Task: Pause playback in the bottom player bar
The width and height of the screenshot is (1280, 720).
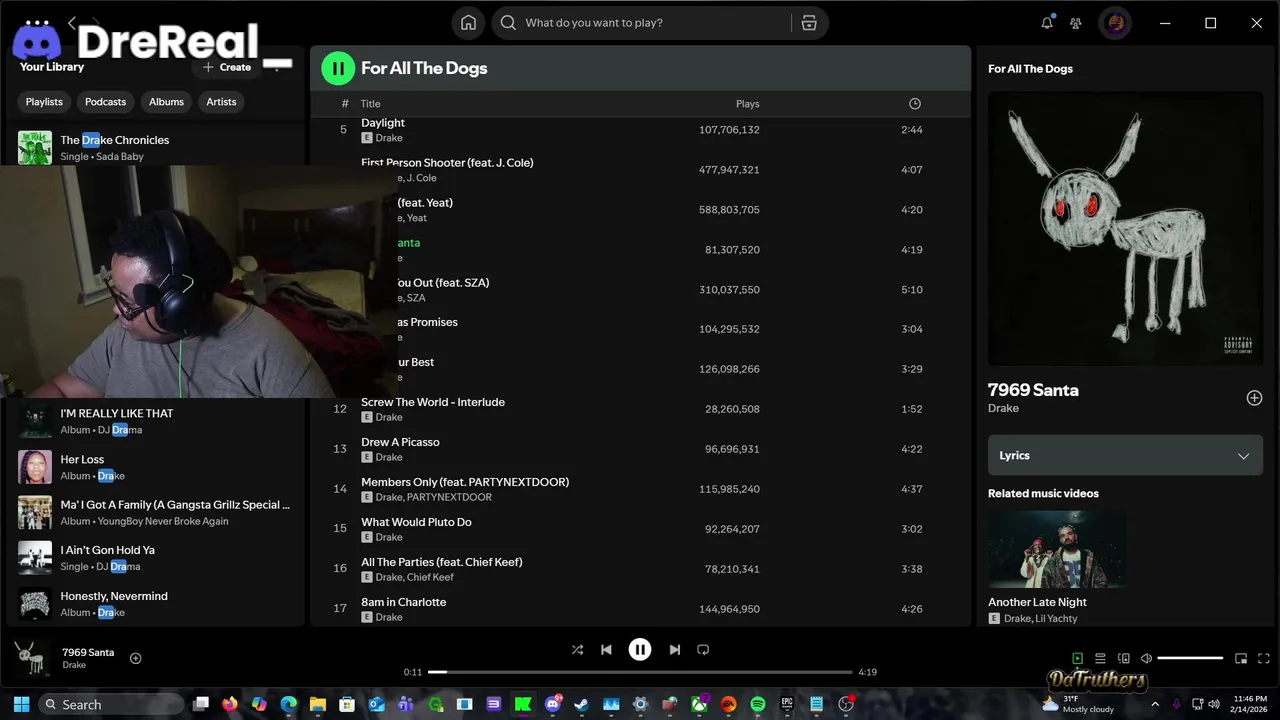Action: tap(640, 650)
